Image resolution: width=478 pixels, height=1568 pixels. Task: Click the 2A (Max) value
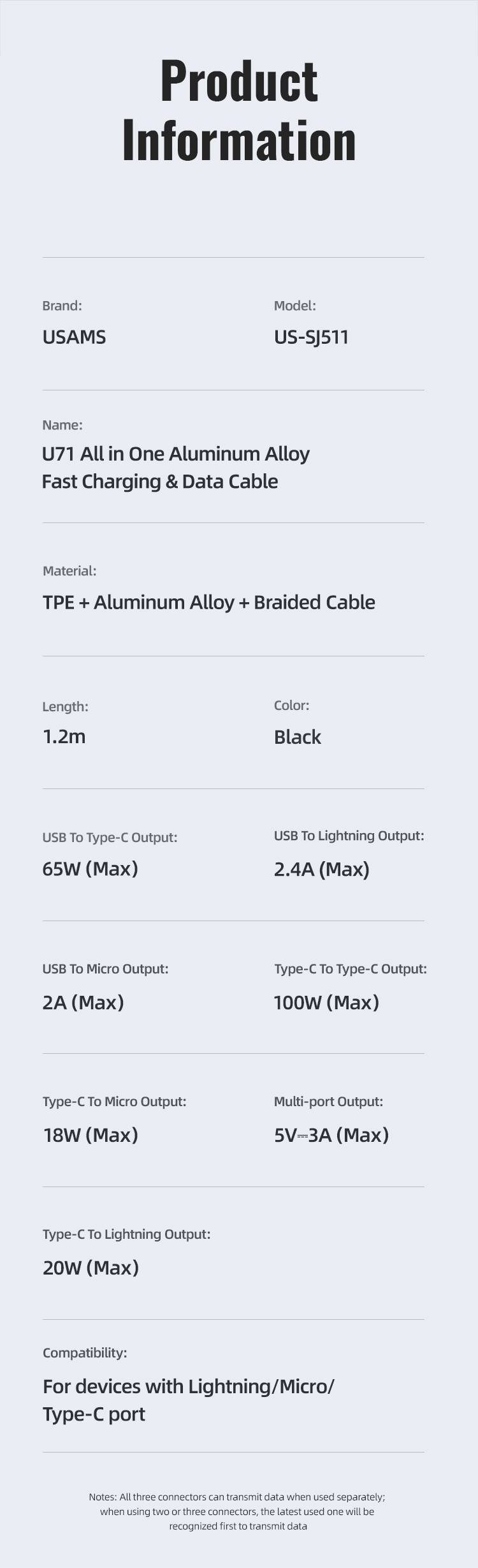pyautogui.click(x=83, y=1002)
